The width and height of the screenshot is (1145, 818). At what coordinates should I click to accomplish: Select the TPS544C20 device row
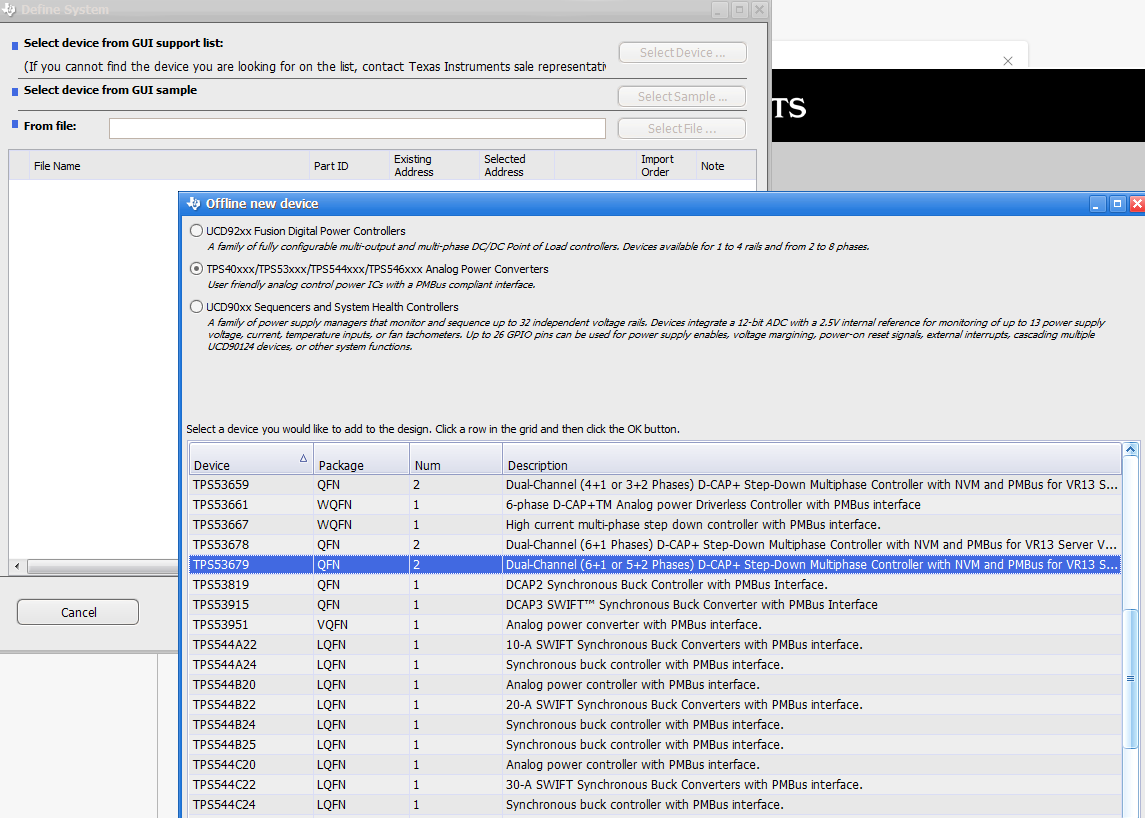click(655, 765)
